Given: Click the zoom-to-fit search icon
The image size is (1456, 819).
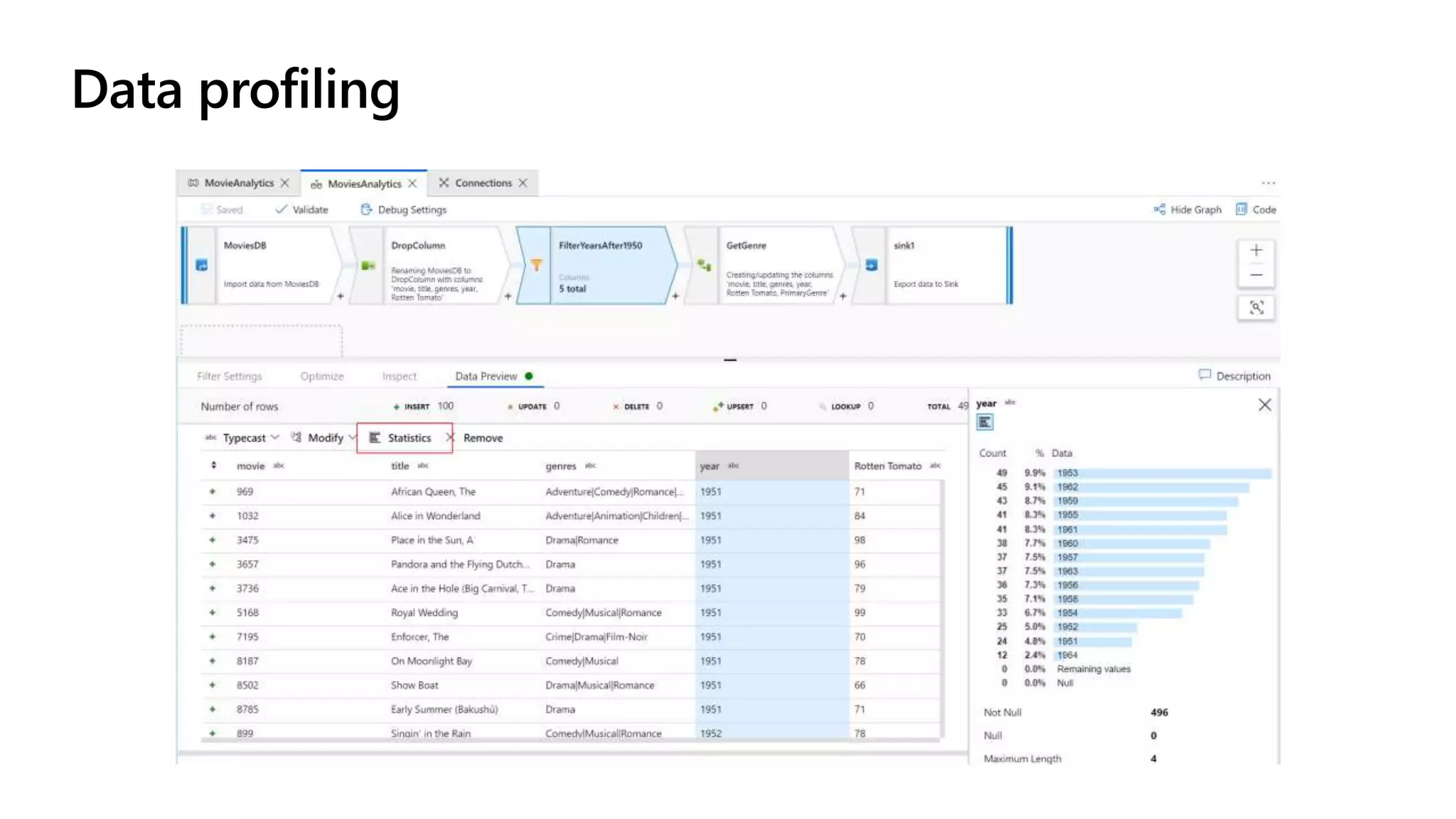Looking at the screenshot, I should tap(1256, 308).
